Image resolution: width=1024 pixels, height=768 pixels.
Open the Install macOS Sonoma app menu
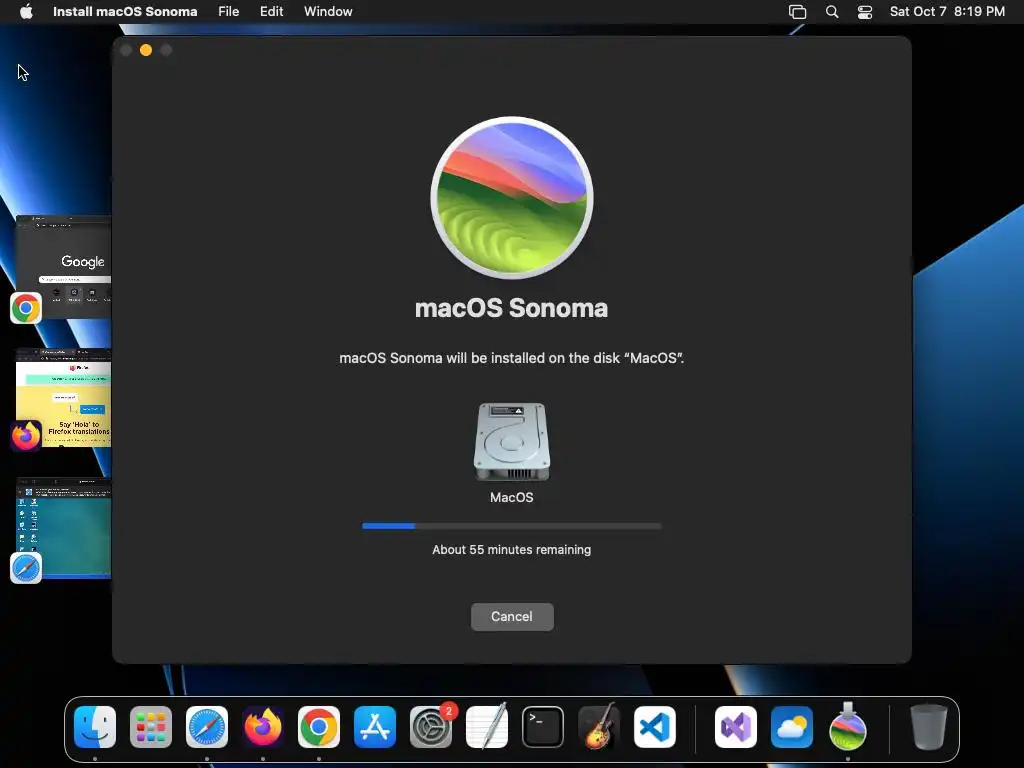[x=125, y=11]
